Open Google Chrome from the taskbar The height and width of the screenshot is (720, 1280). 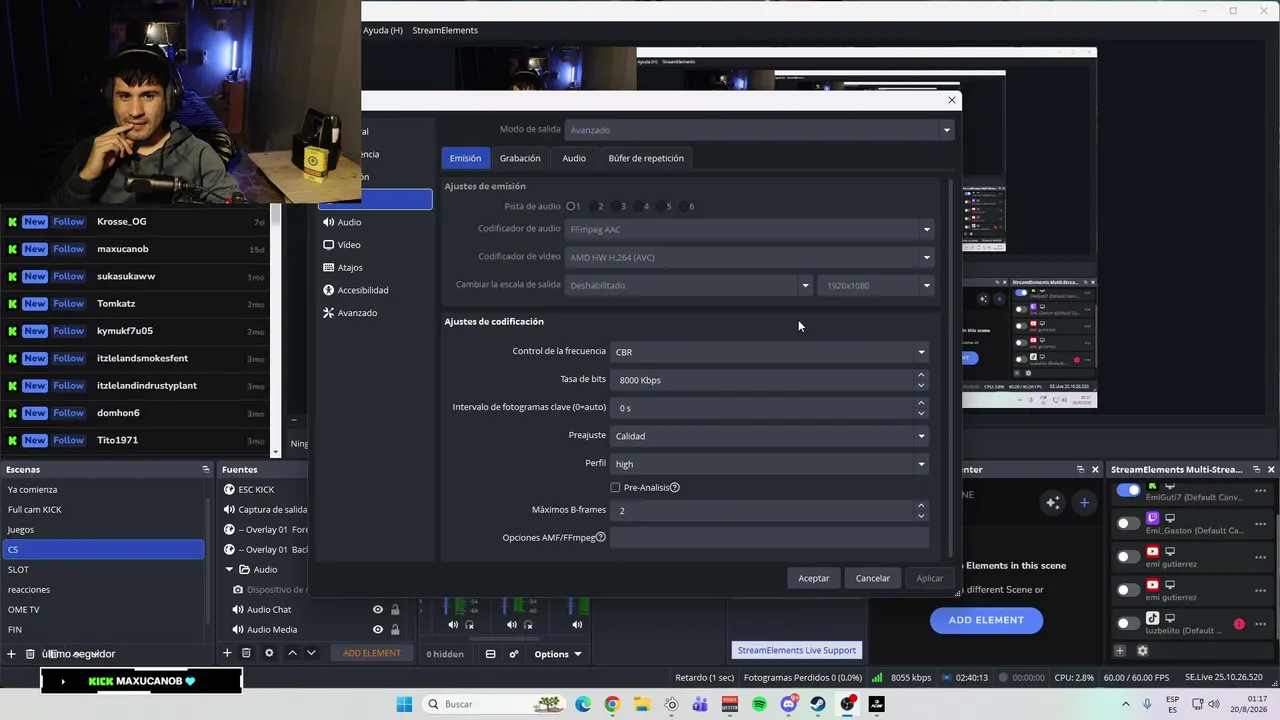[612, 704]
